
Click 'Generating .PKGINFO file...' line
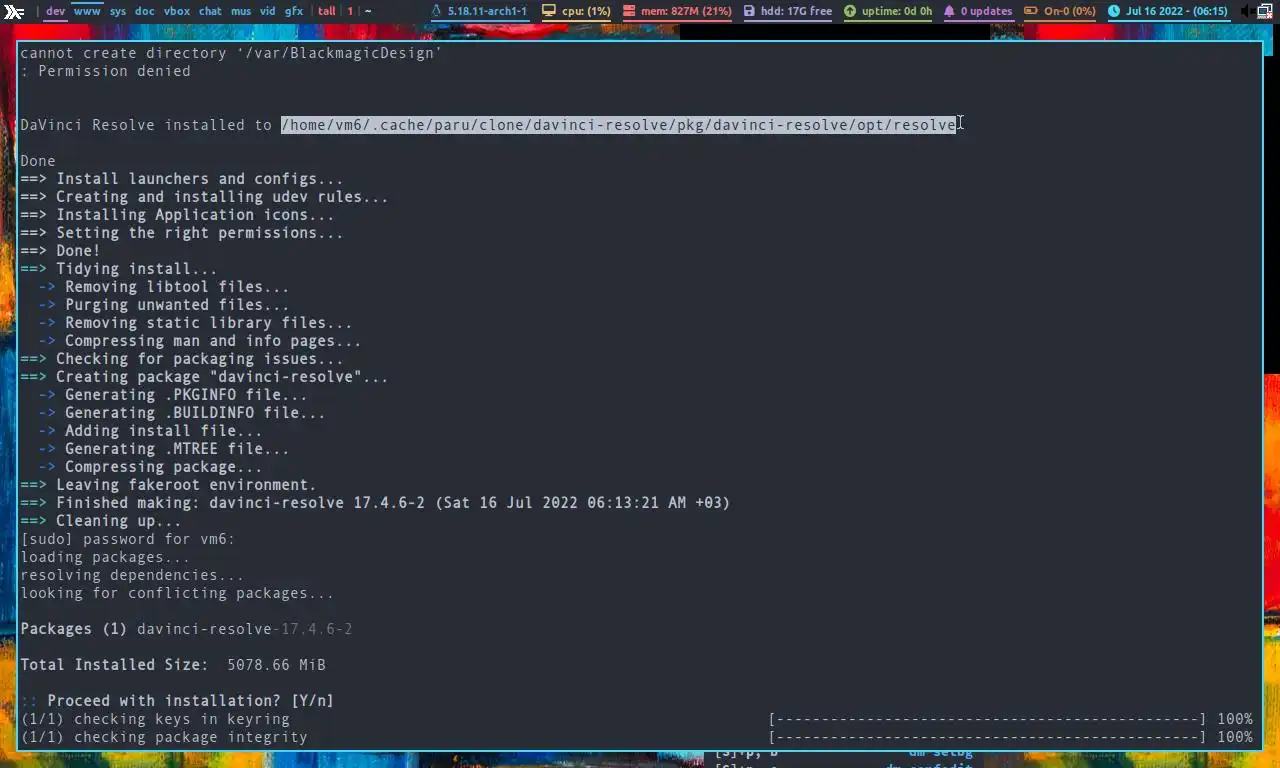coord(173,395)
